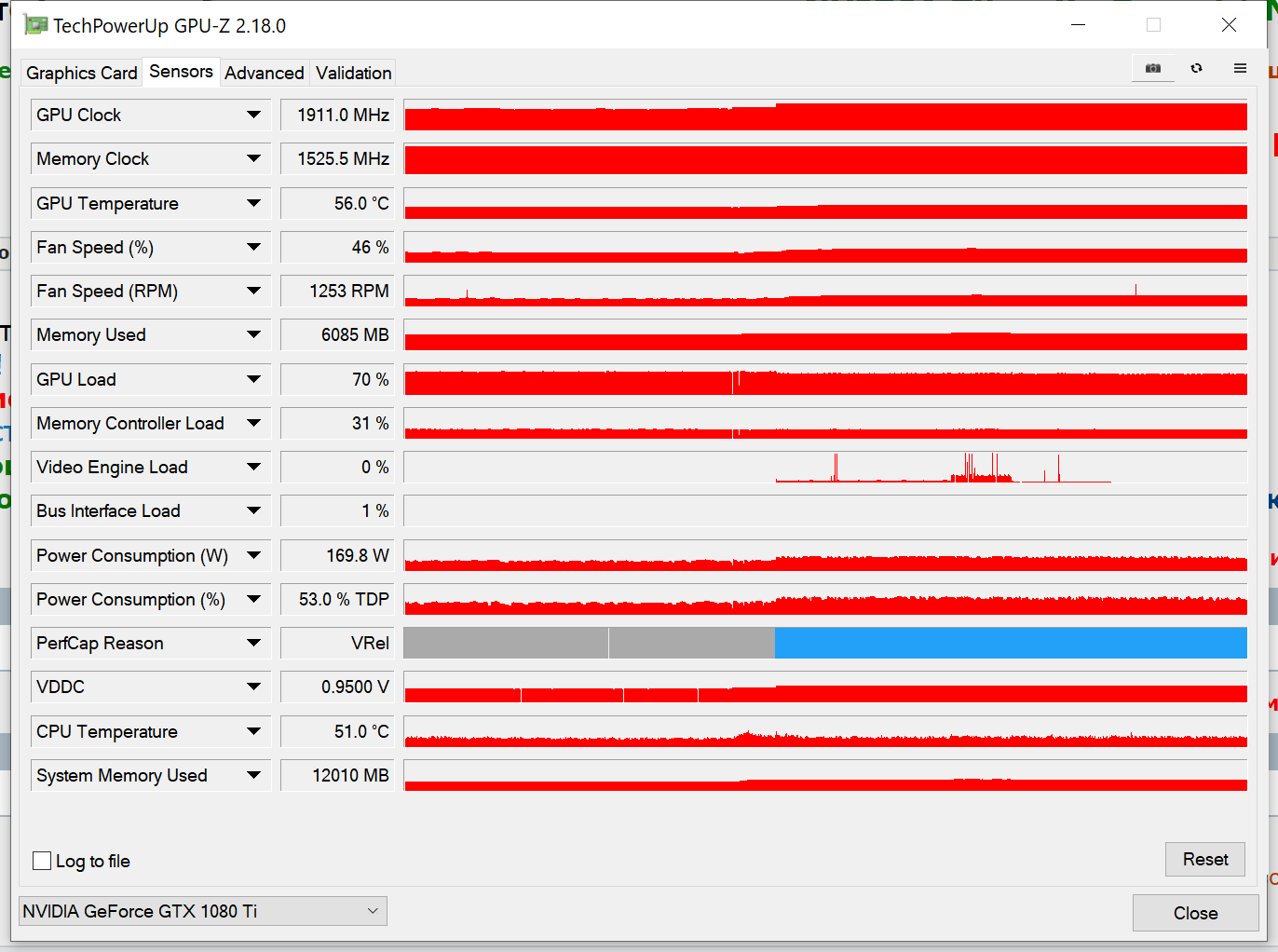Viewport: 1278px width, 952px height.
Task: Click the Reset button
Action: [1205, 859]
